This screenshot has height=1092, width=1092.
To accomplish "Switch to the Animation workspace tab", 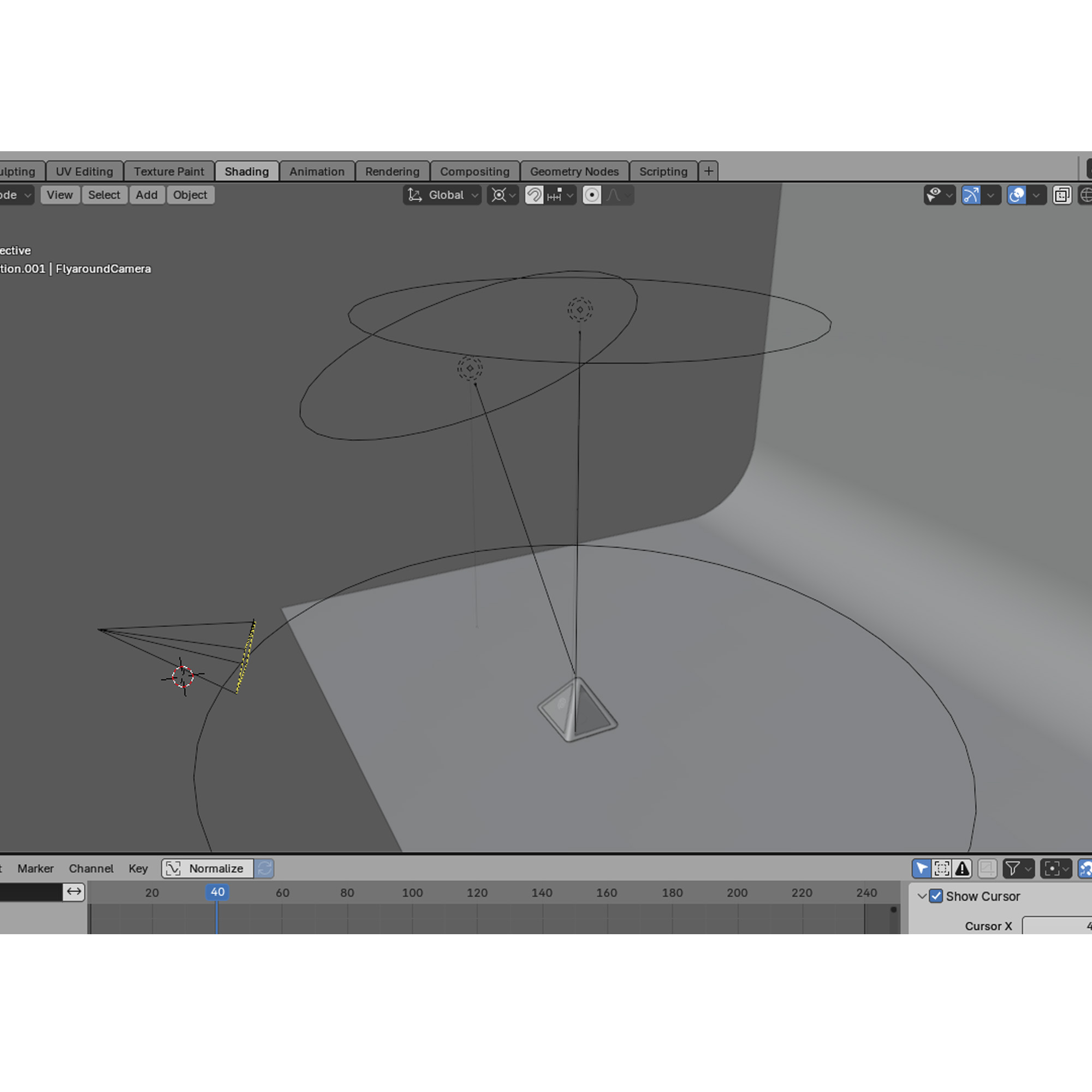I will 317,171.
